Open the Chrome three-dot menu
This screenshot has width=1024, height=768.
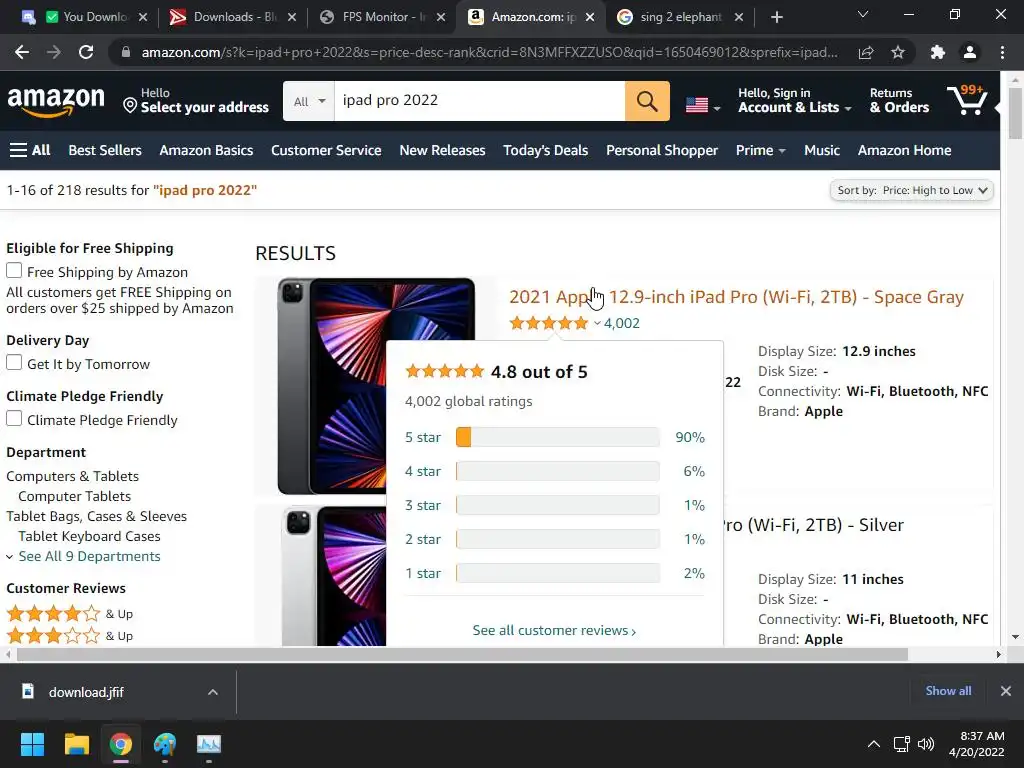pos(1002,52)
